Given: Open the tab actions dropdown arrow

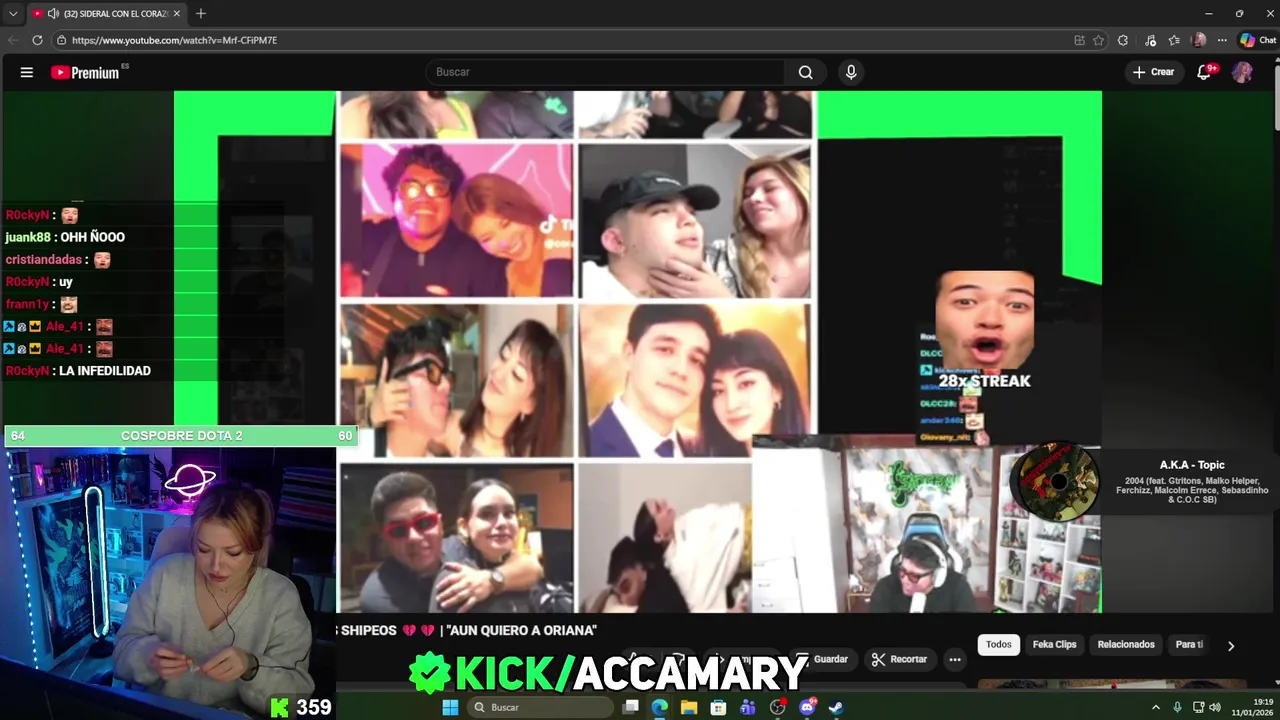Looking at the screenshot, I should (13, 14).
